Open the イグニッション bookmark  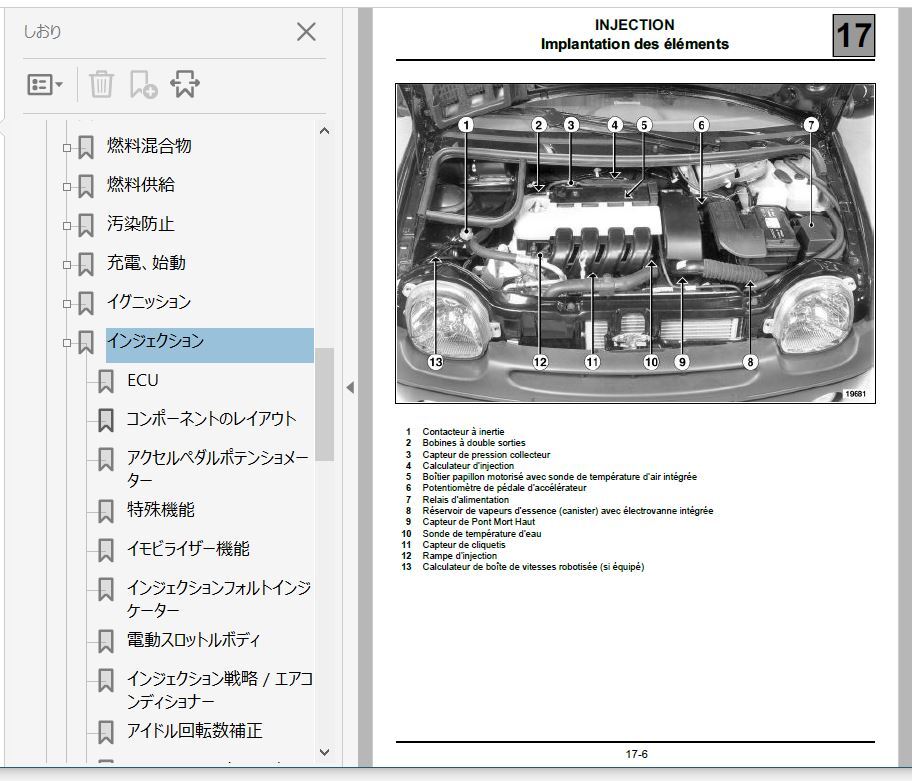click(x=149, y=302)
